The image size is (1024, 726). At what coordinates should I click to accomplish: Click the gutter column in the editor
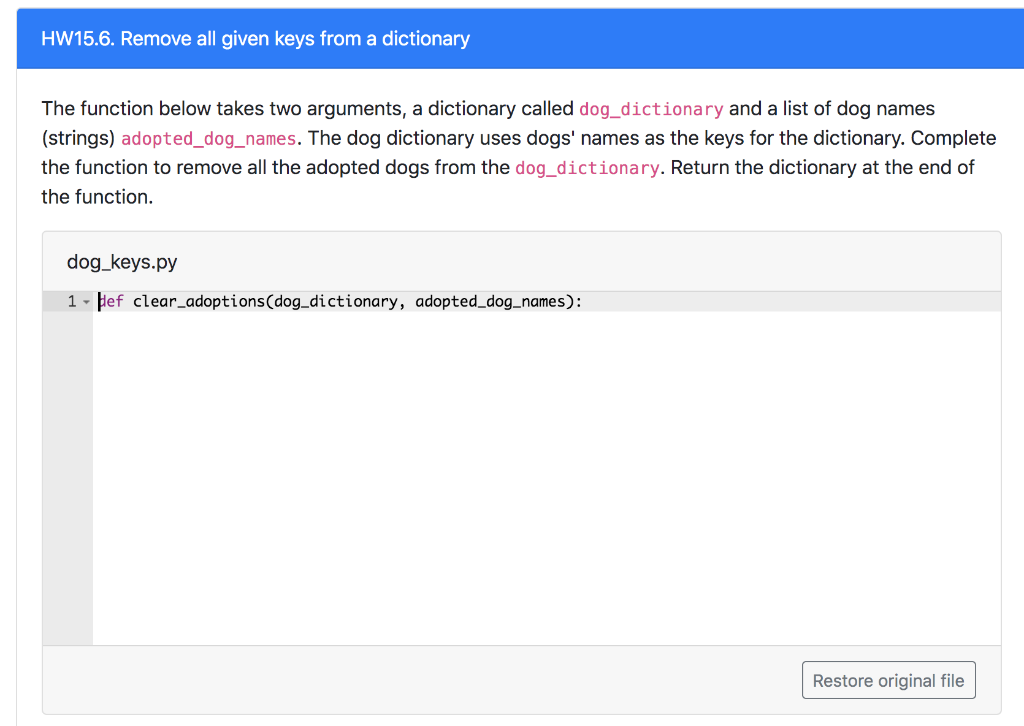point(68,450)
